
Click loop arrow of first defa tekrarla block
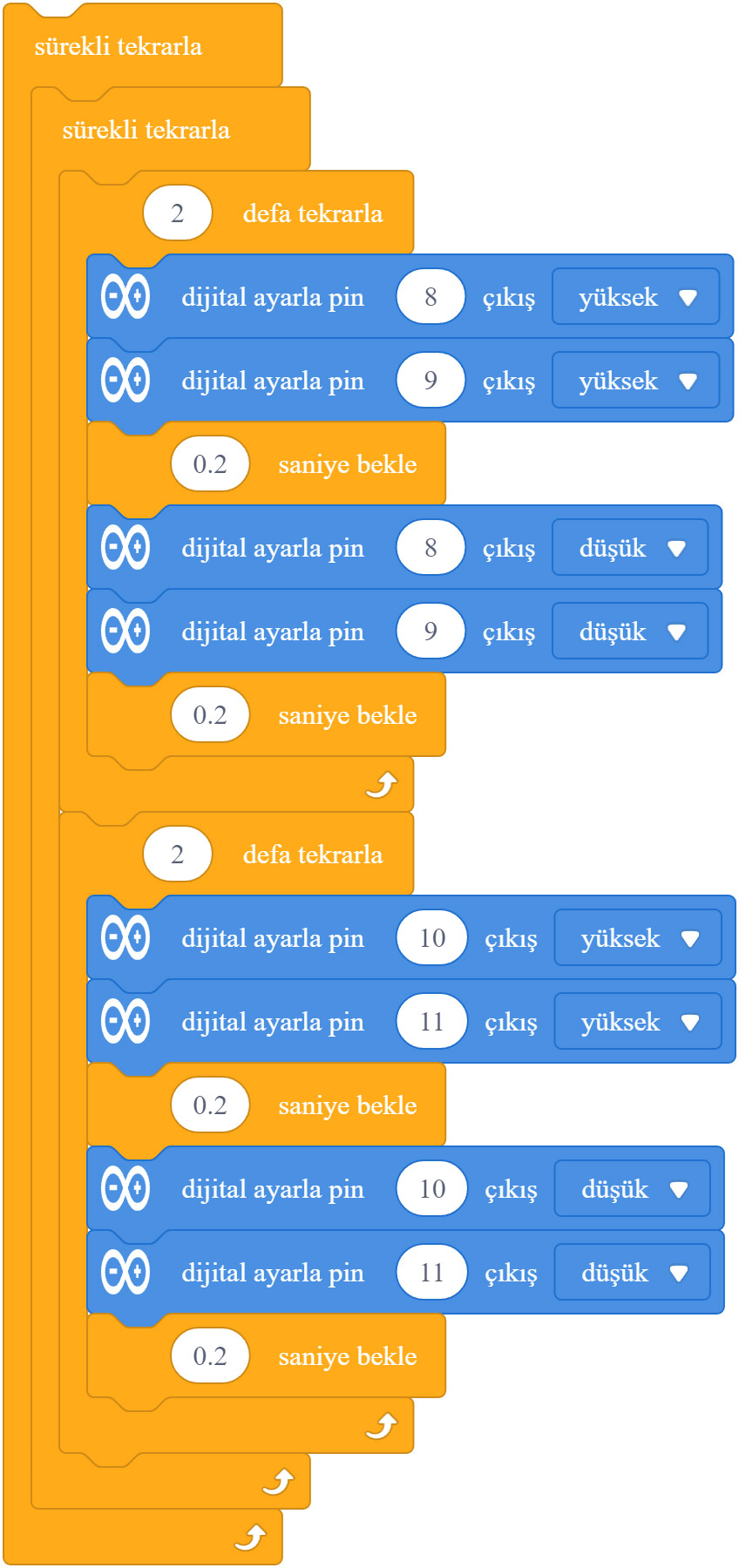tap(382, 786)
